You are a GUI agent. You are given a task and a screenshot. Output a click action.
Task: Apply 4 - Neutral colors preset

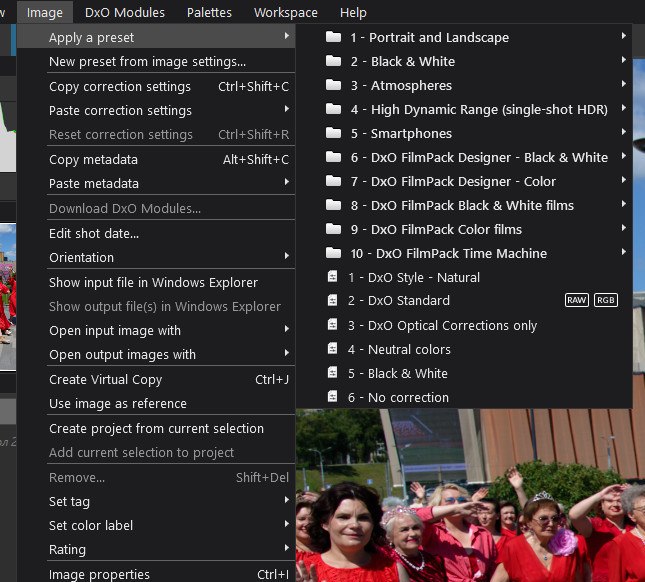[464, 349]
